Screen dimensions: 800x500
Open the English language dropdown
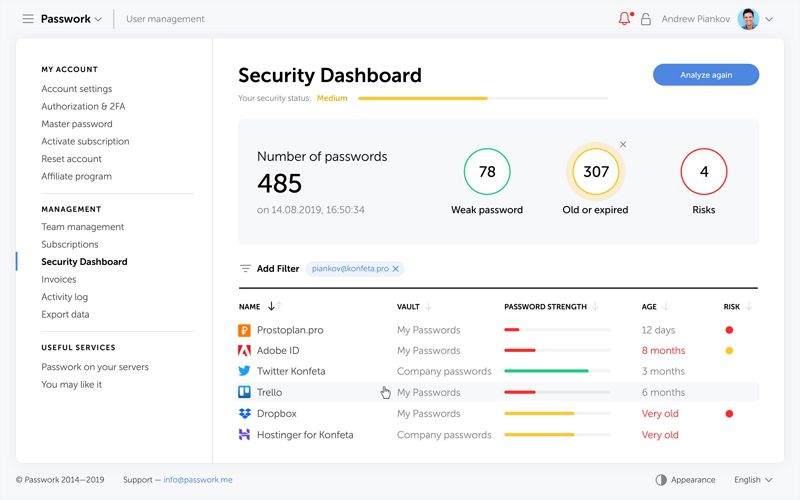753,480
